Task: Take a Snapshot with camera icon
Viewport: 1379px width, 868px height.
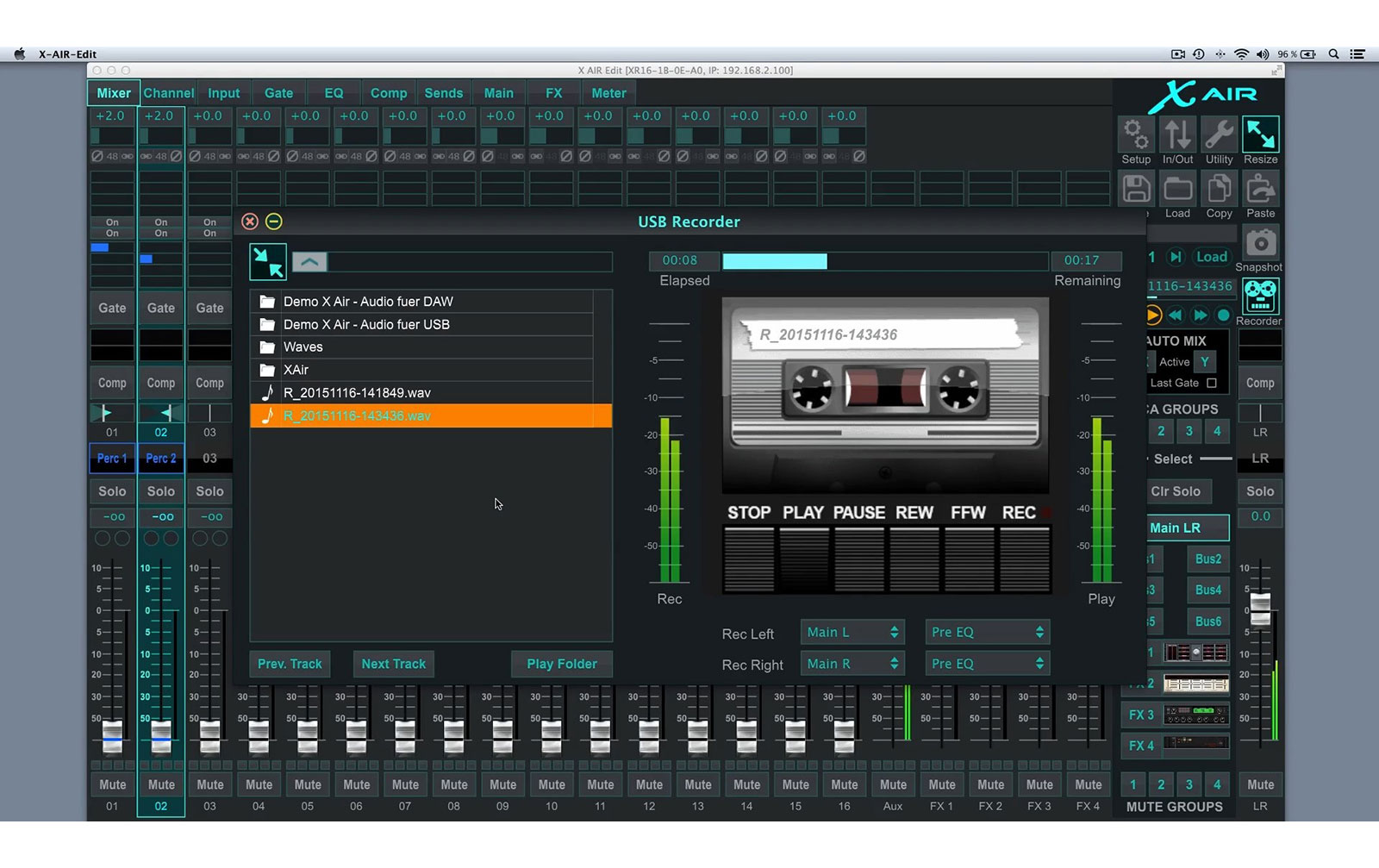Action: [1260, 242]
